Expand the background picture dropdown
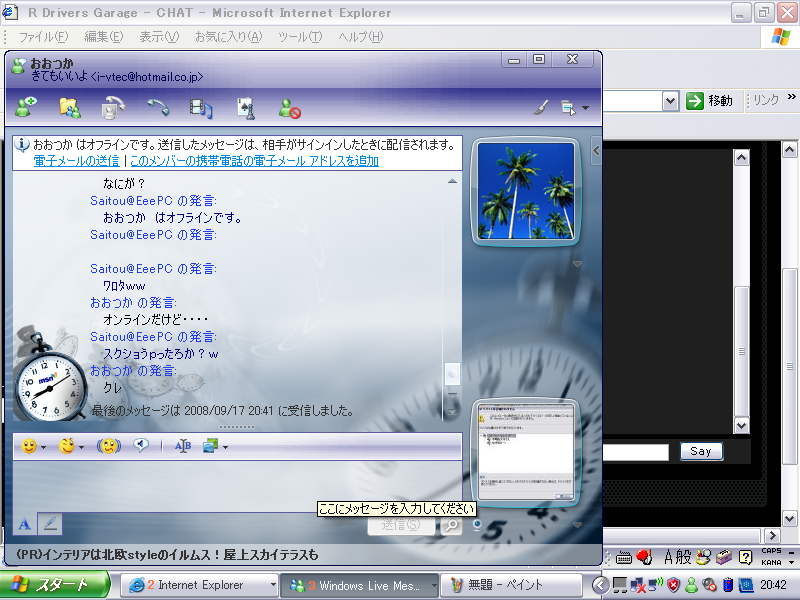The height and width of the screenshot is (600, 800). [225, 447]
